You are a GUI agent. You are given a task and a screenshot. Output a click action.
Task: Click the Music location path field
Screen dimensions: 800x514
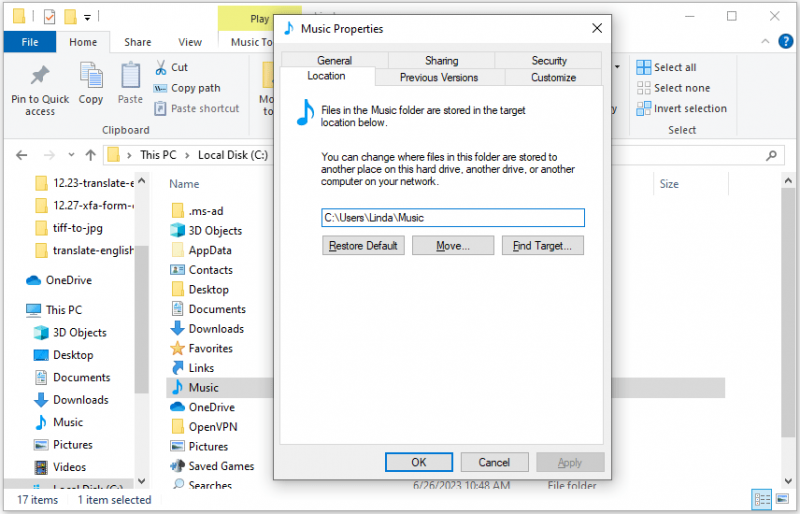453,217
